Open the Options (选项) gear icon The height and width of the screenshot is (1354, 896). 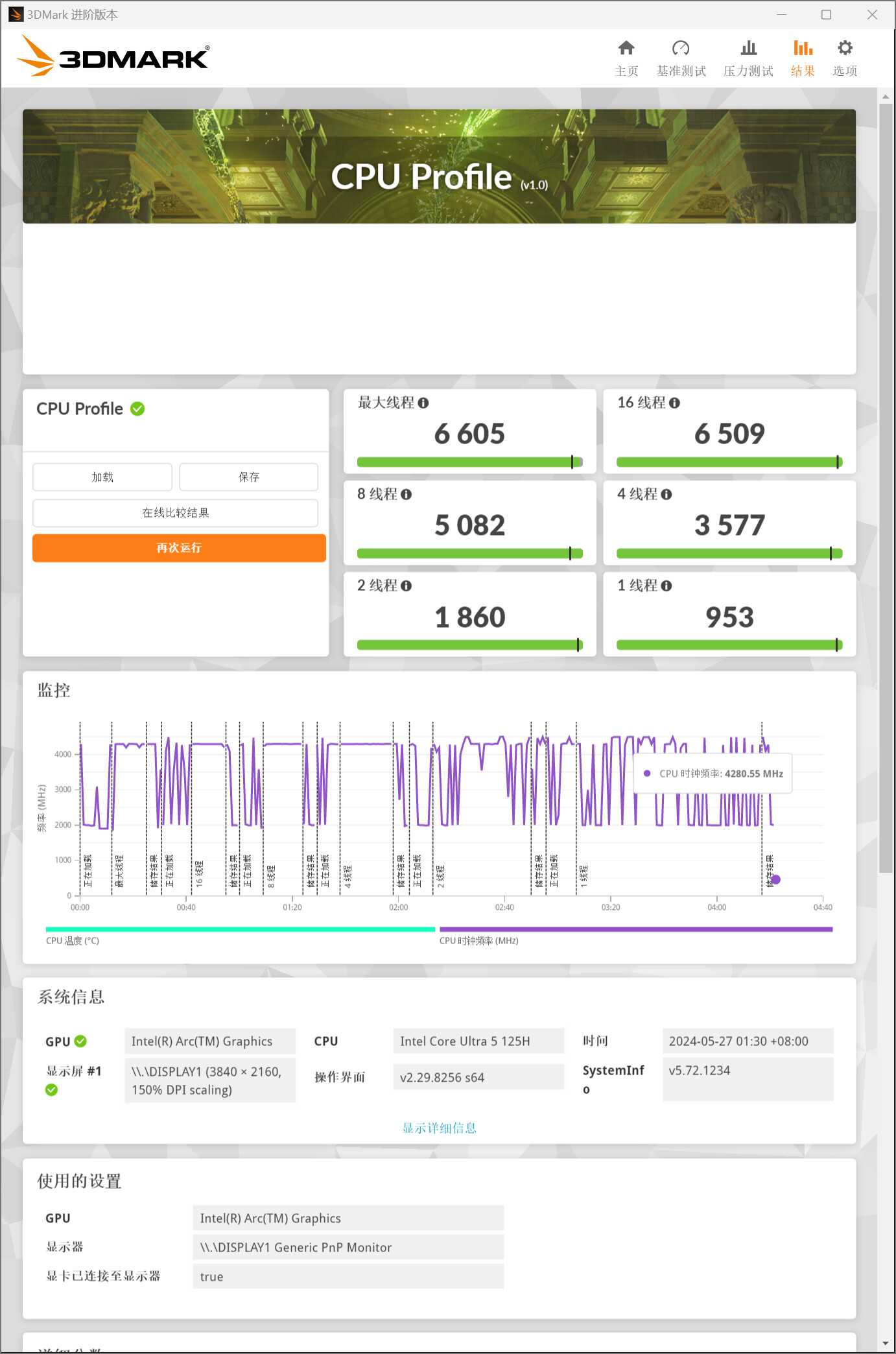pyautogui.click(x=844, y=49)
